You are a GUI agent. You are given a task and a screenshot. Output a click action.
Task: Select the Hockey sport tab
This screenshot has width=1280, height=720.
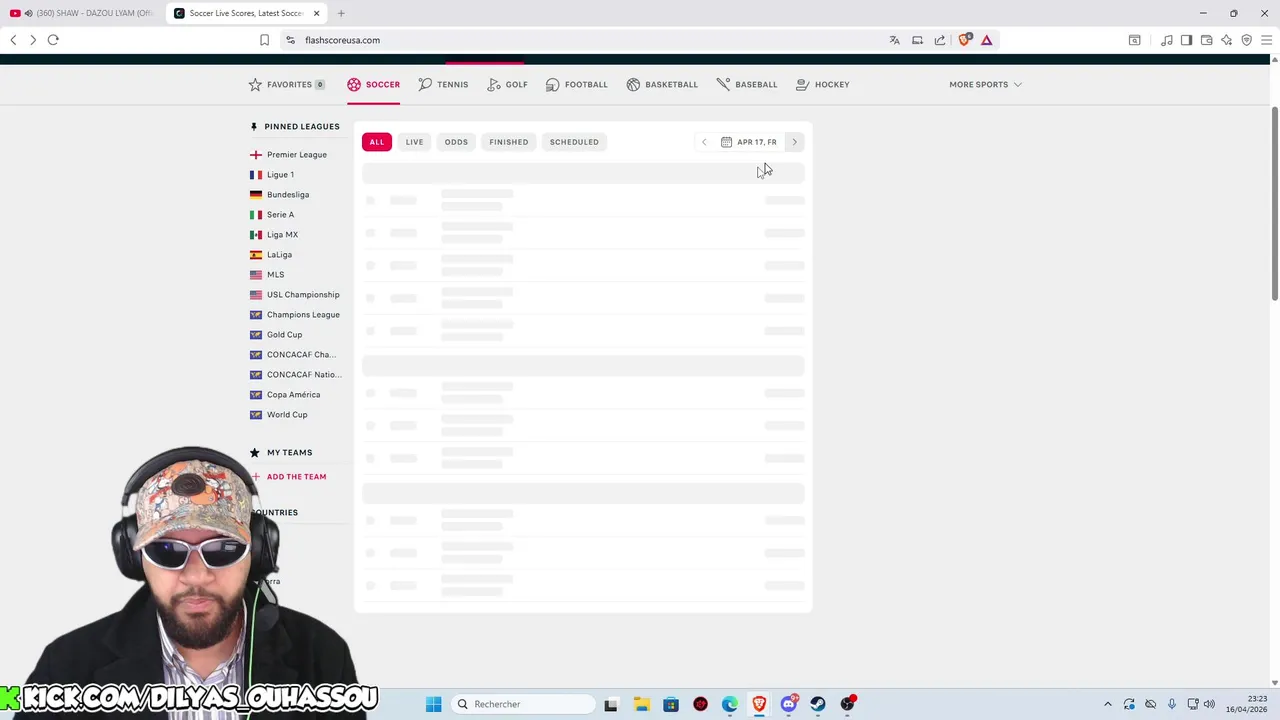[x=823, y=84]
